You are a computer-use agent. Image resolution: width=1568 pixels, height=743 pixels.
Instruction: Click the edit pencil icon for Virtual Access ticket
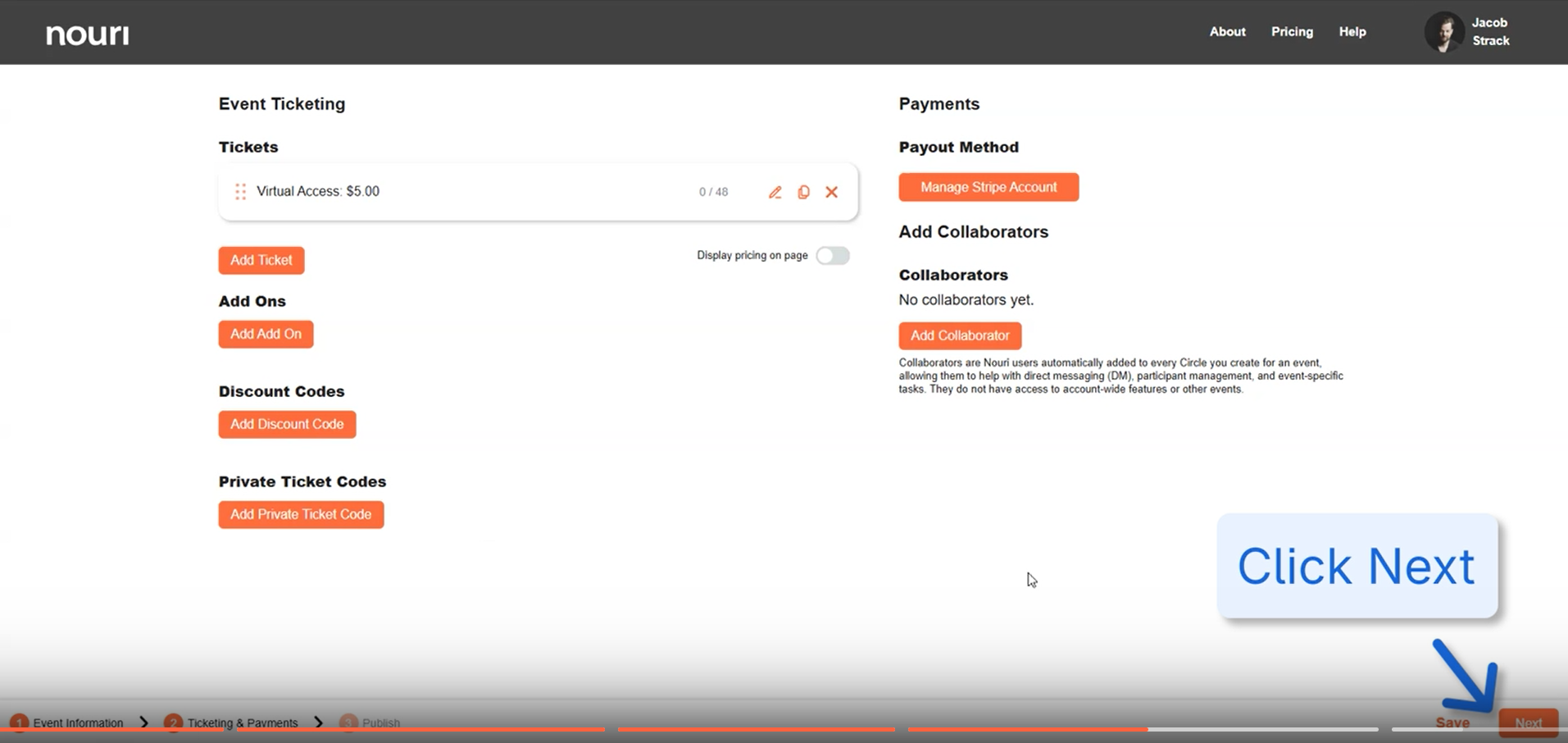pos(775,192)
